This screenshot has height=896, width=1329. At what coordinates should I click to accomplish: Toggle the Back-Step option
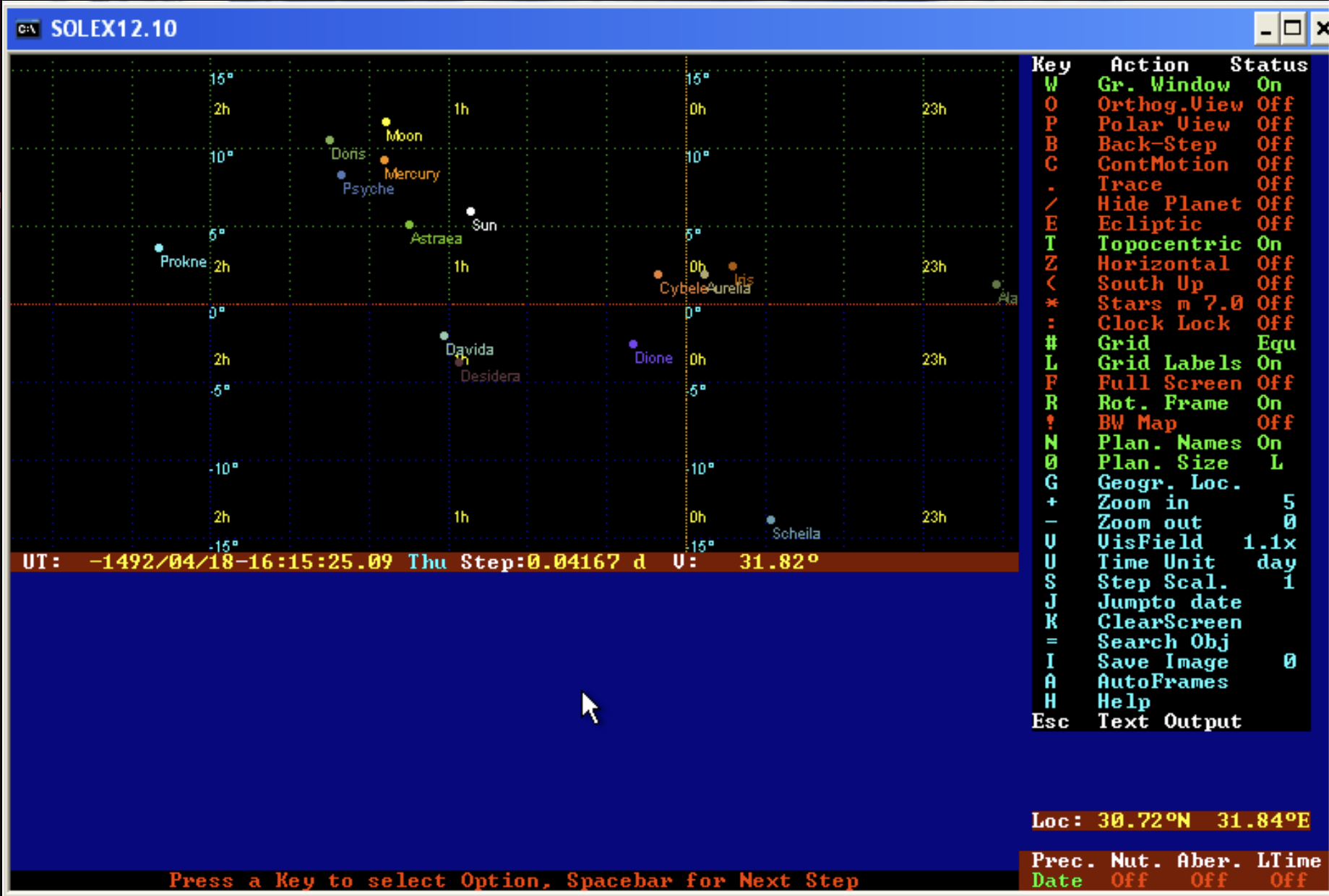1169,144
